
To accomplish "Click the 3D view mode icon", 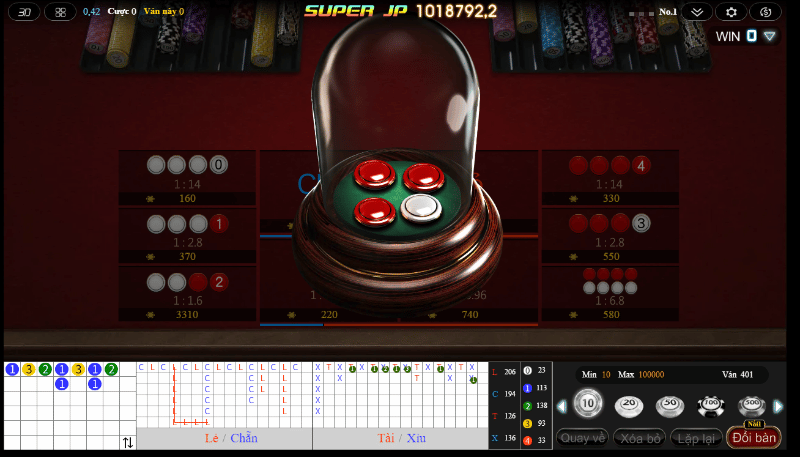I will (24, 12).
